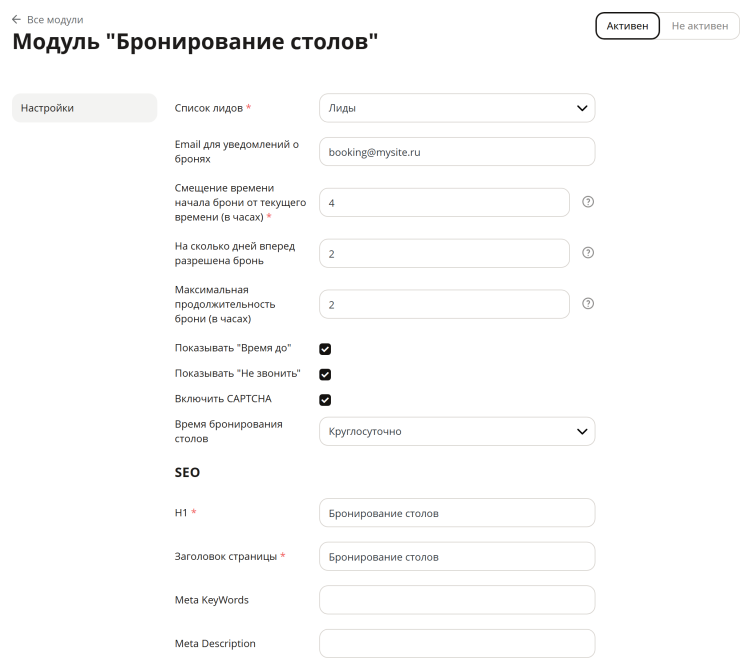Click the Максимальная продолжительность брони label
The width and height of the screenshot is (740, 662).
tap(225, 304)
